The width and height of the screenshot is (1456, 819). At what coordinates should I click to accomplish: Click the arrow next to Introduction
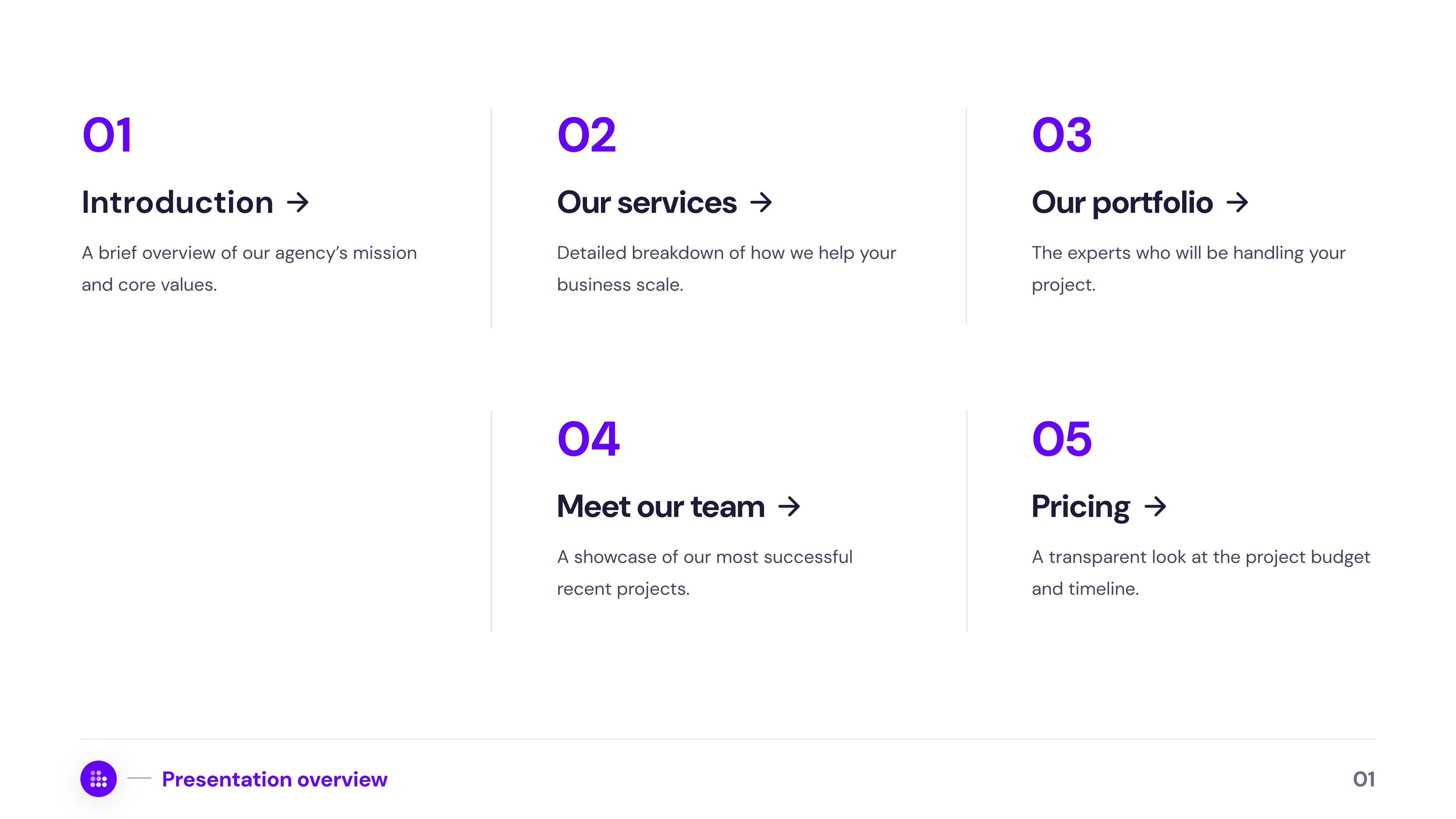point(298,202)
